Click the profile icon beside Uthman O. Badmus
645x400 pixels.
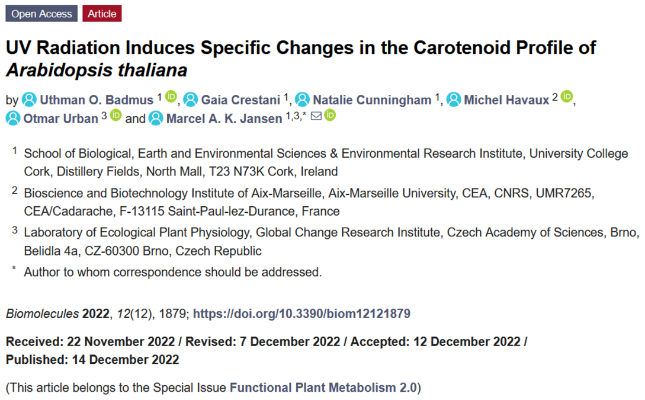(x=30, y=99)
